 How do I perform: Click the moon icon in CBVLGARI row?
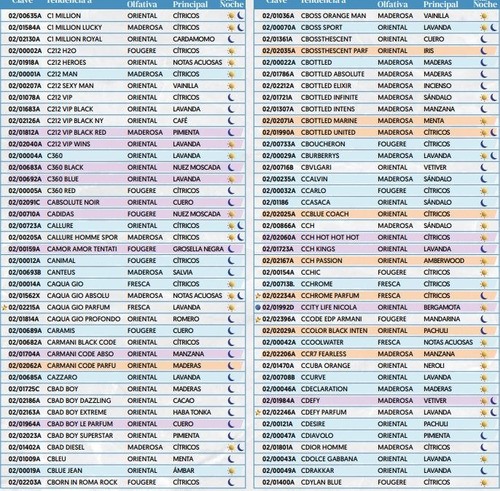(x=484, y=168)
